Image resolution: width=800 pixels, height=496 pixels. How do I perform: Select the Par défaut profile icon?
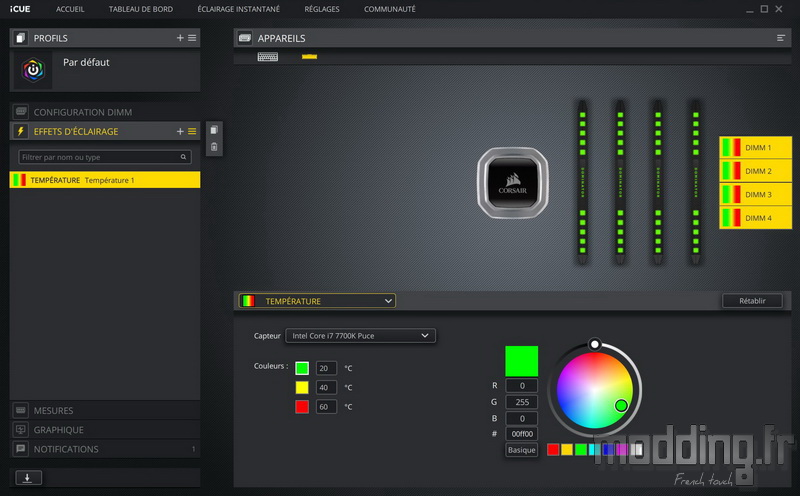(33, 70)
